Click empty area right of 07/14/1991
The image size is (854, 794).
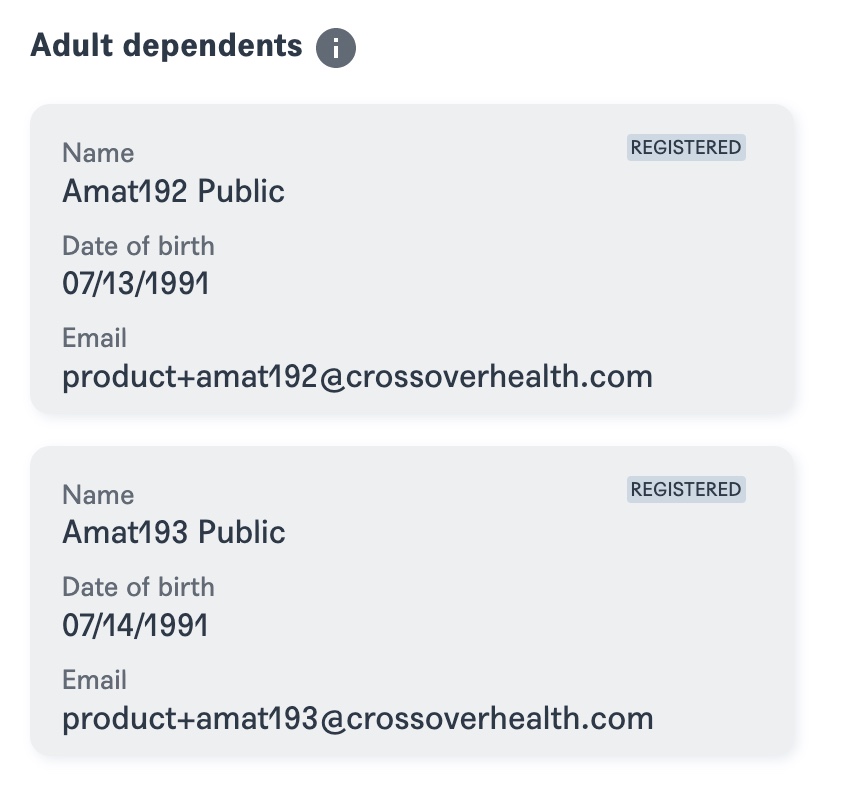pos(490,625)
